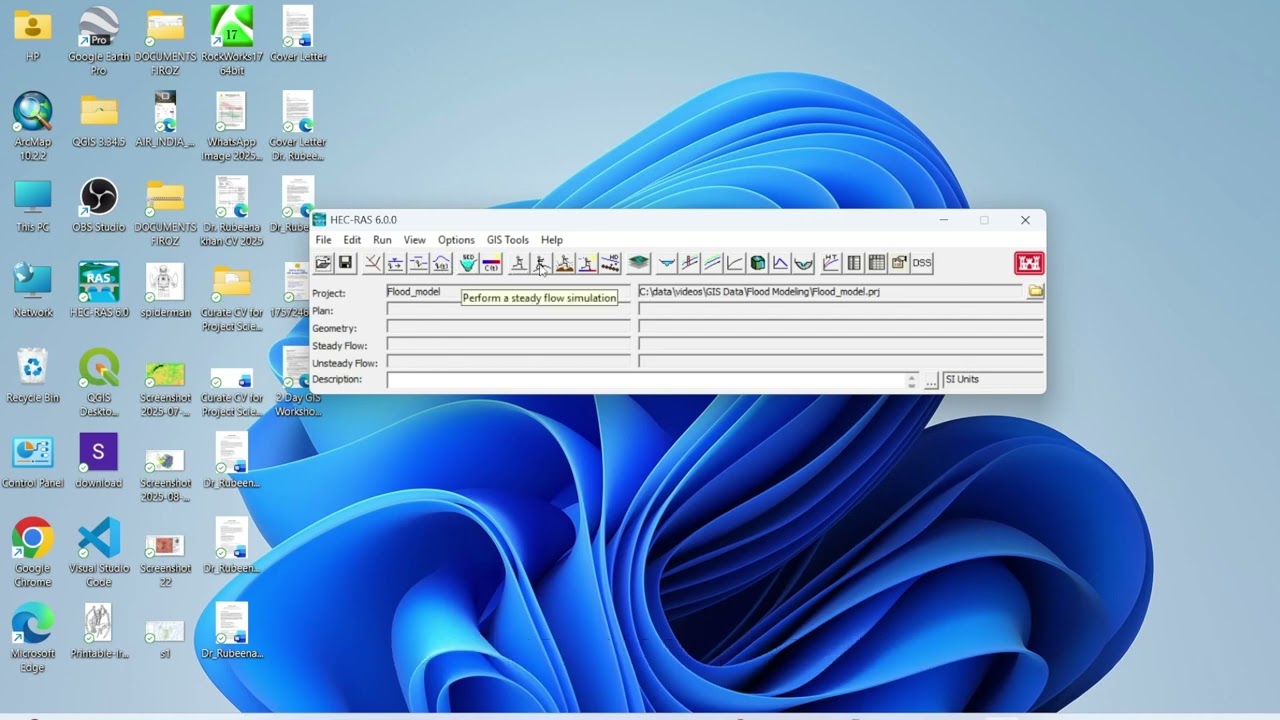The image size is (1280, 720).
Task: Click the Flood_model.prj file path
Action: (832, 292)
